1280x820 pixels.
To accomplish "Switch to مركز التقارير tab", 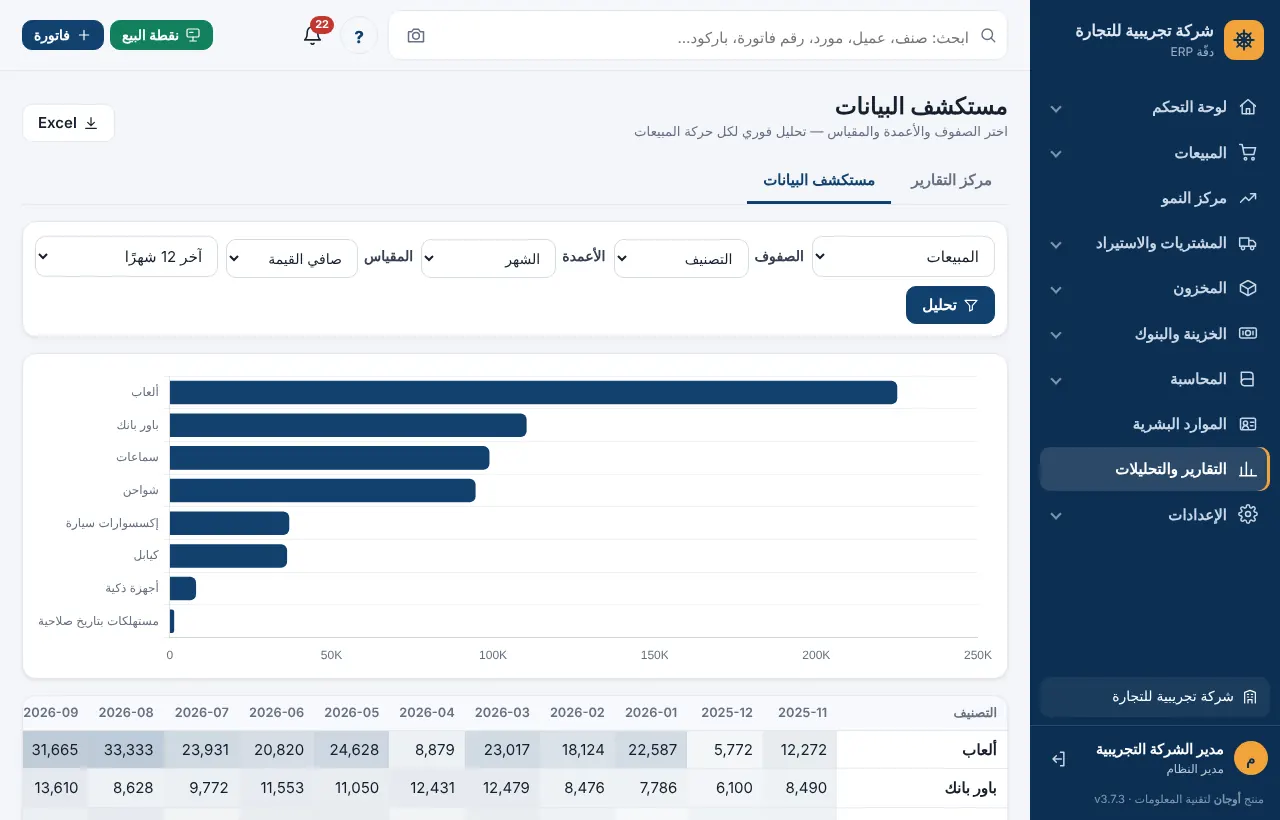I will pos(951,180).
